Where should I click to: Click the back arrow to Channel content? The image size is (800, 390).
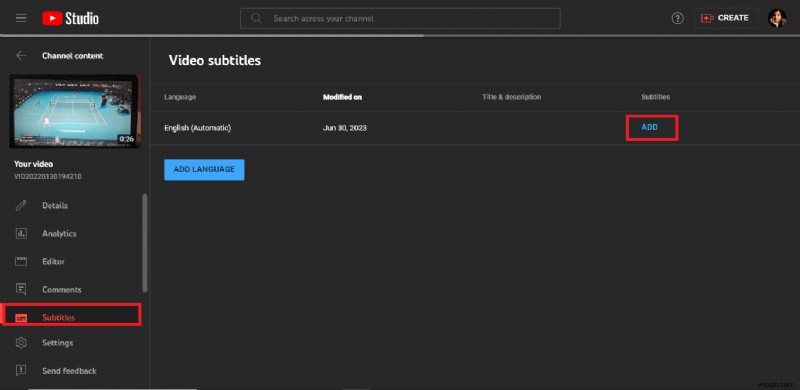21,56
